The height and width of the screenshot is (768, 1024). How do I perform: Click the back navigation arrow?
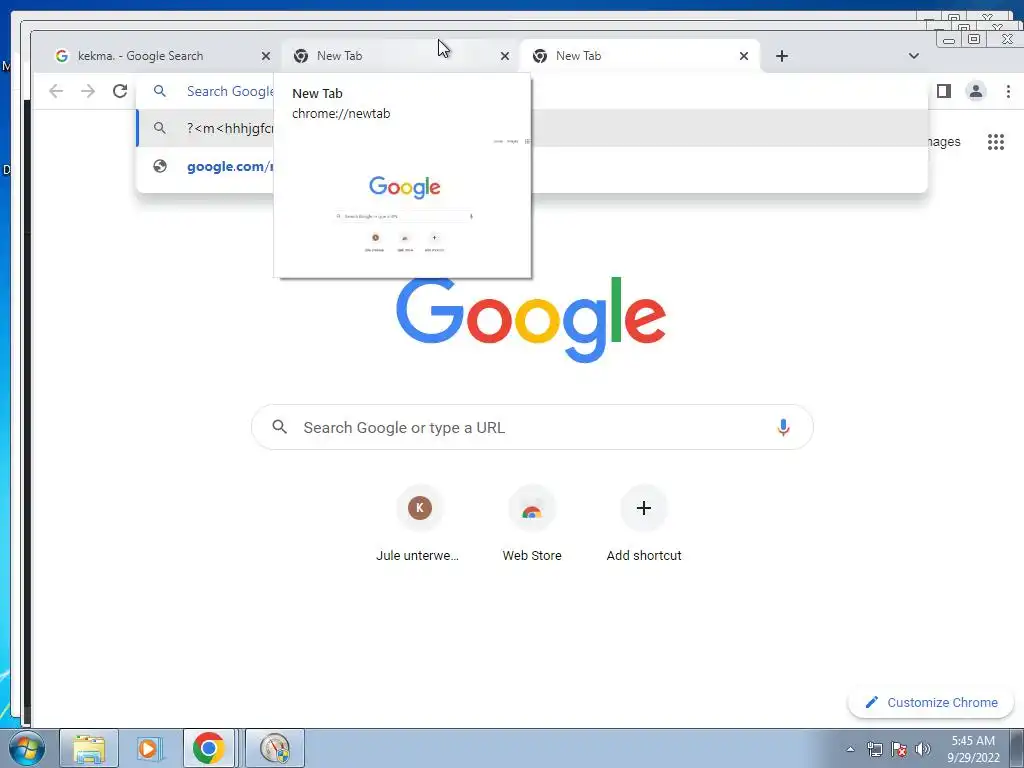point(56,91)
